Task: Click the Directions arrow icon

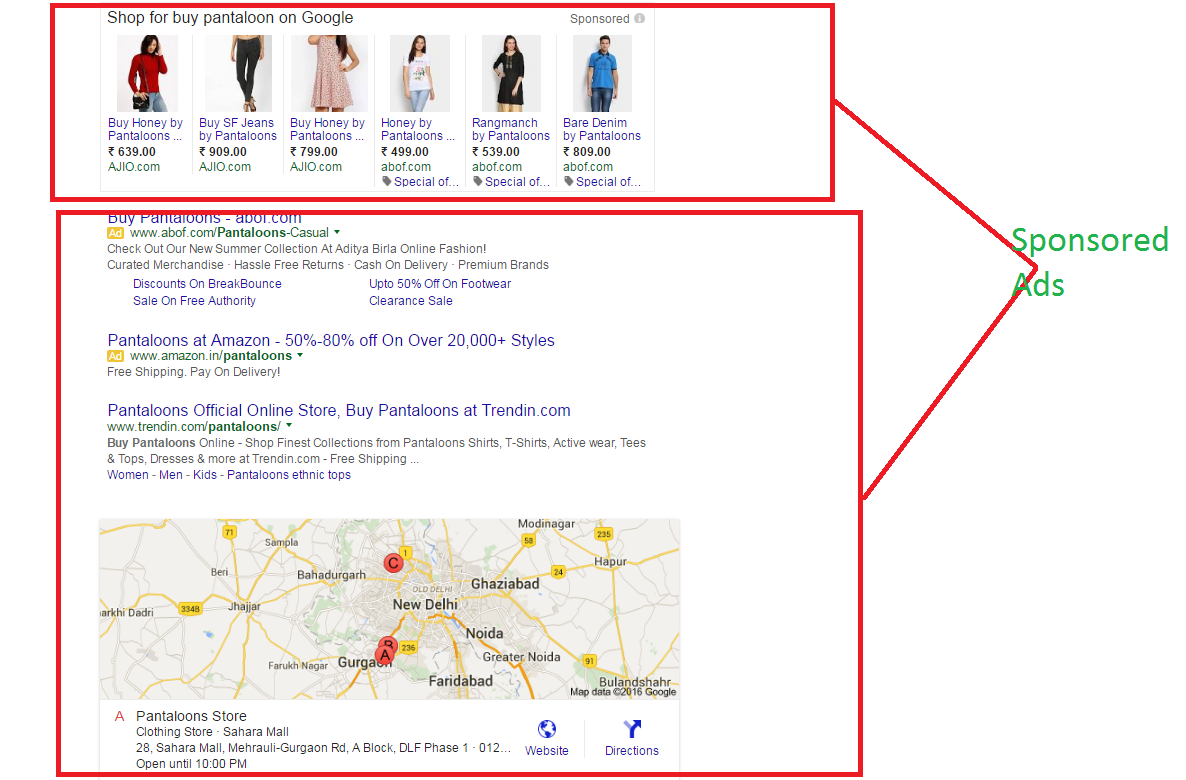Action: (x=632, y=730)
